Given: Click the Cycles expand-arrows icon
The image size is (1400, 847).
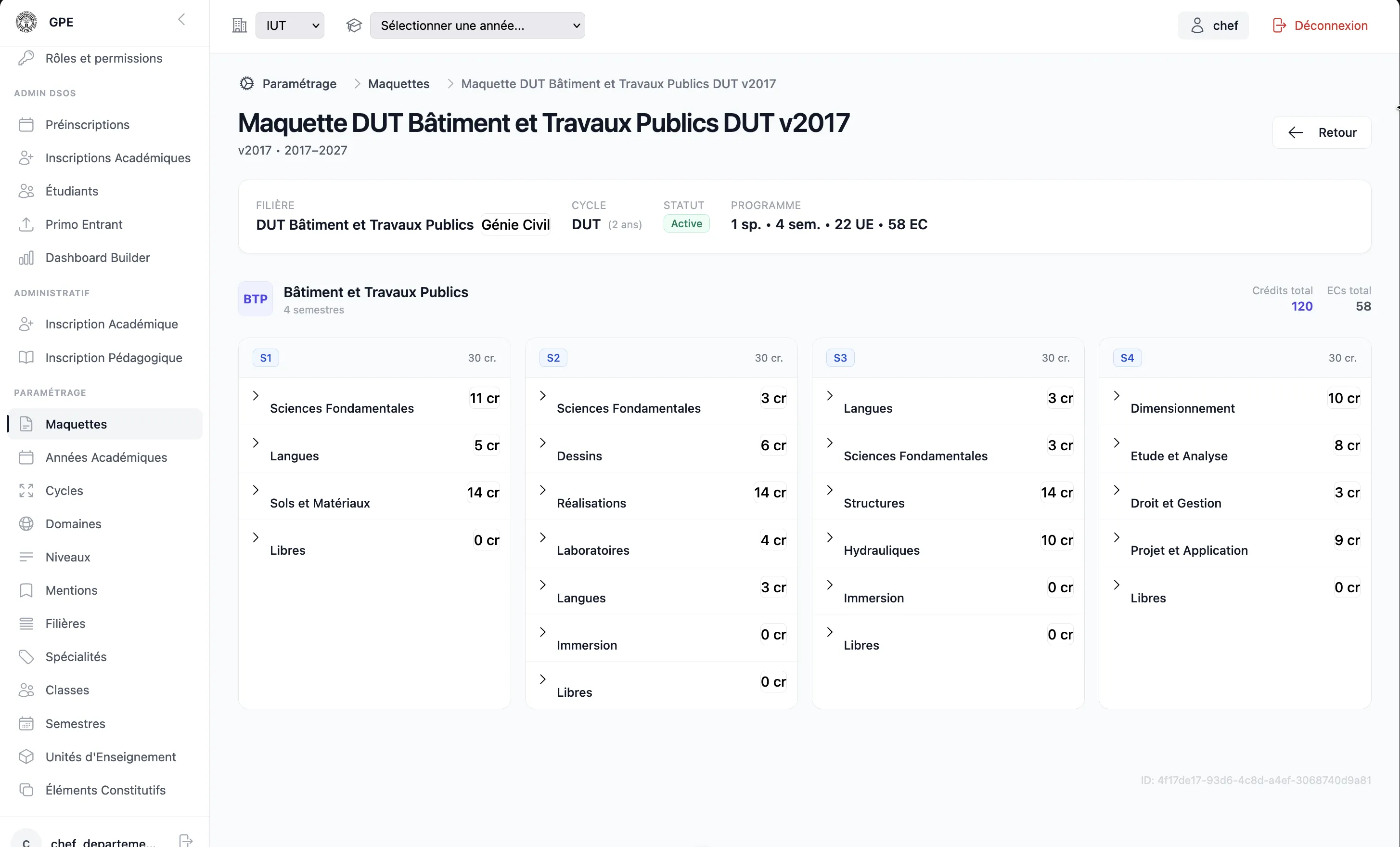Looking at the screenshot, I should (x=26, y=491).
